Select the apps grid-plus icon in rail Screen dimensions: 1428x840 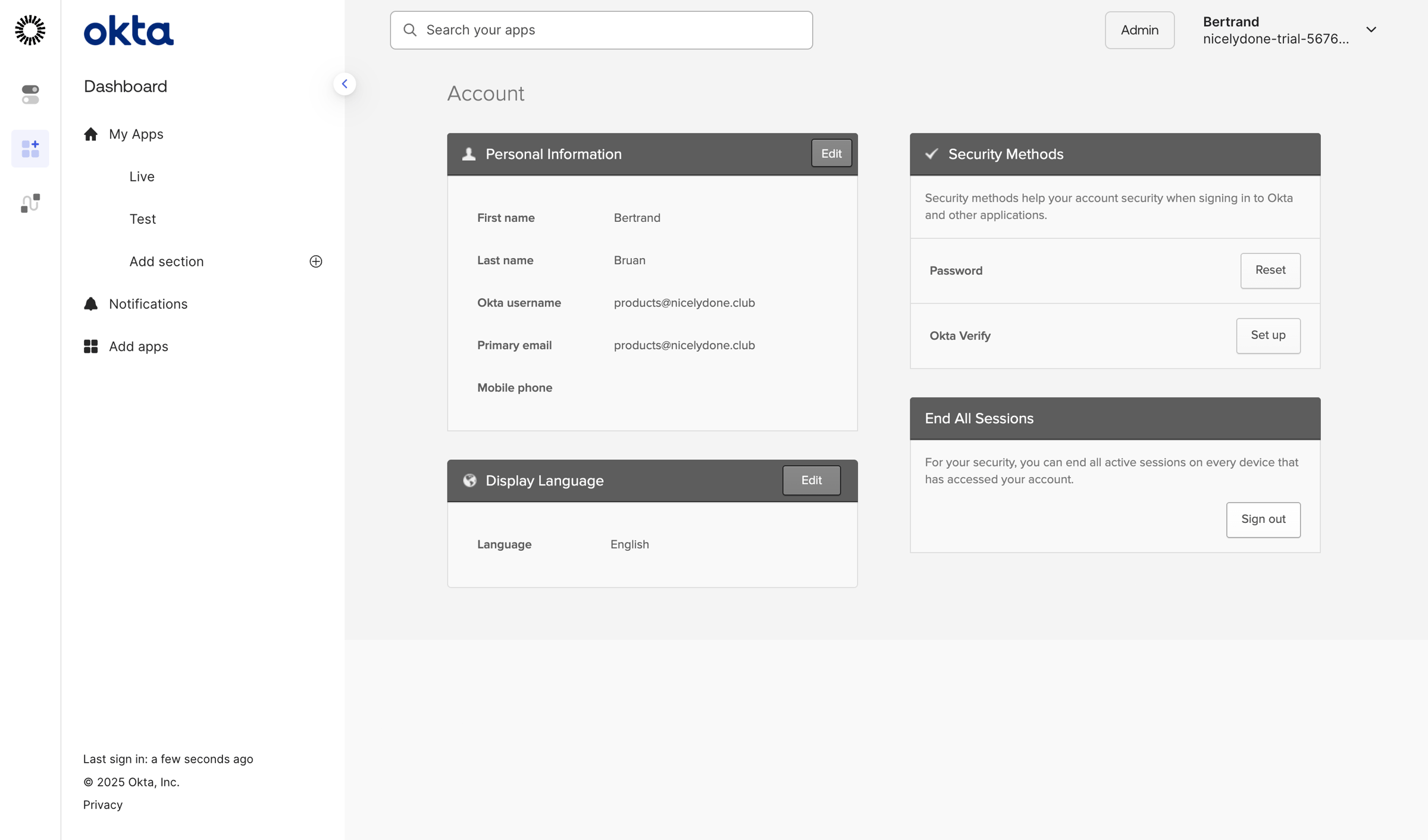[30, 149]
